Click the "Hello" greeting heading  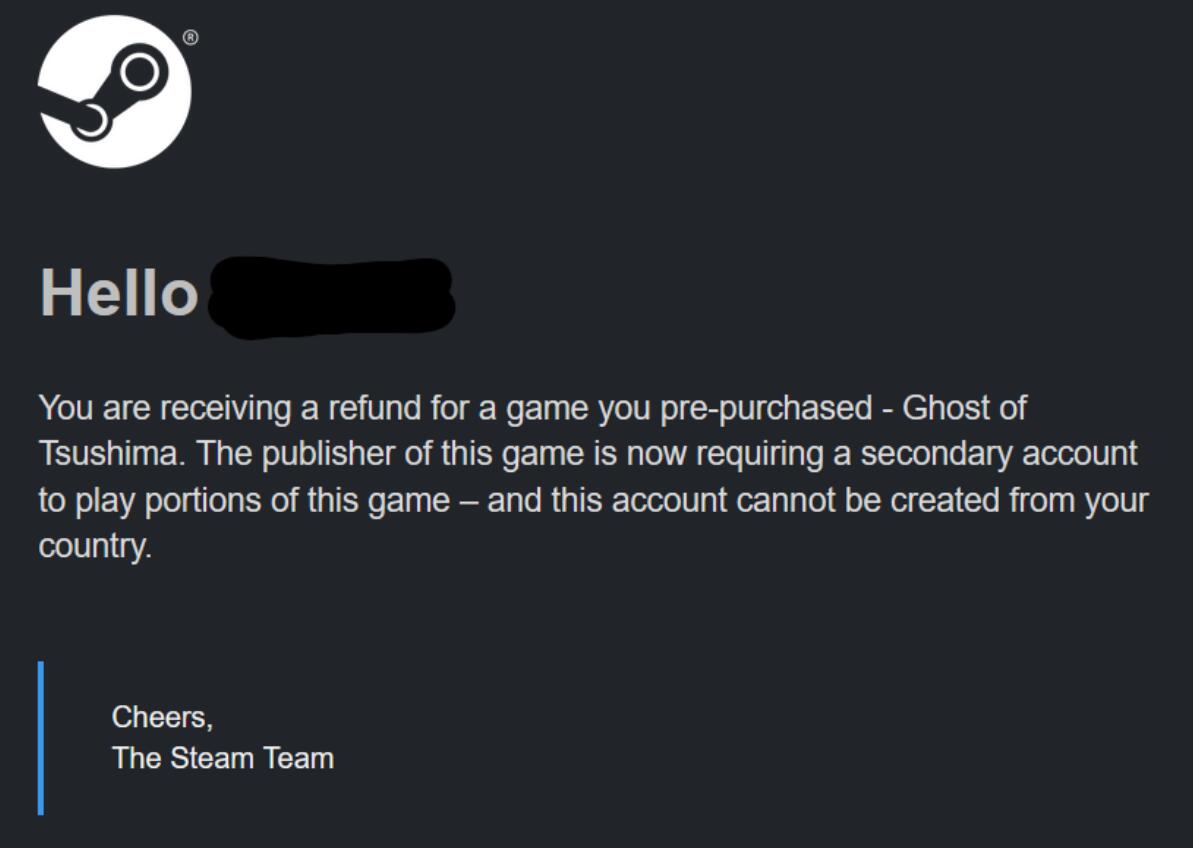[119, 293]
